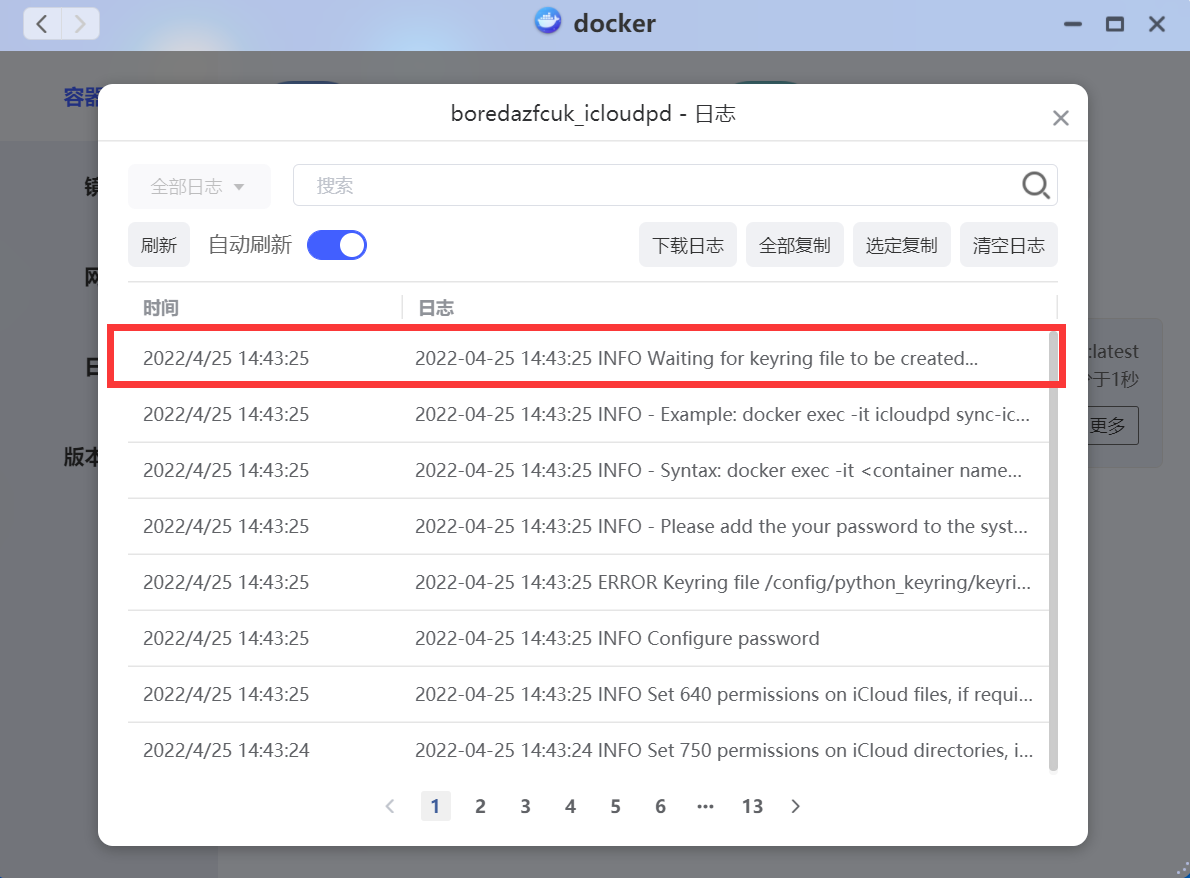Click the back navigation arrow
Viewport: 1190px width, 878px height.
point(41,23)
